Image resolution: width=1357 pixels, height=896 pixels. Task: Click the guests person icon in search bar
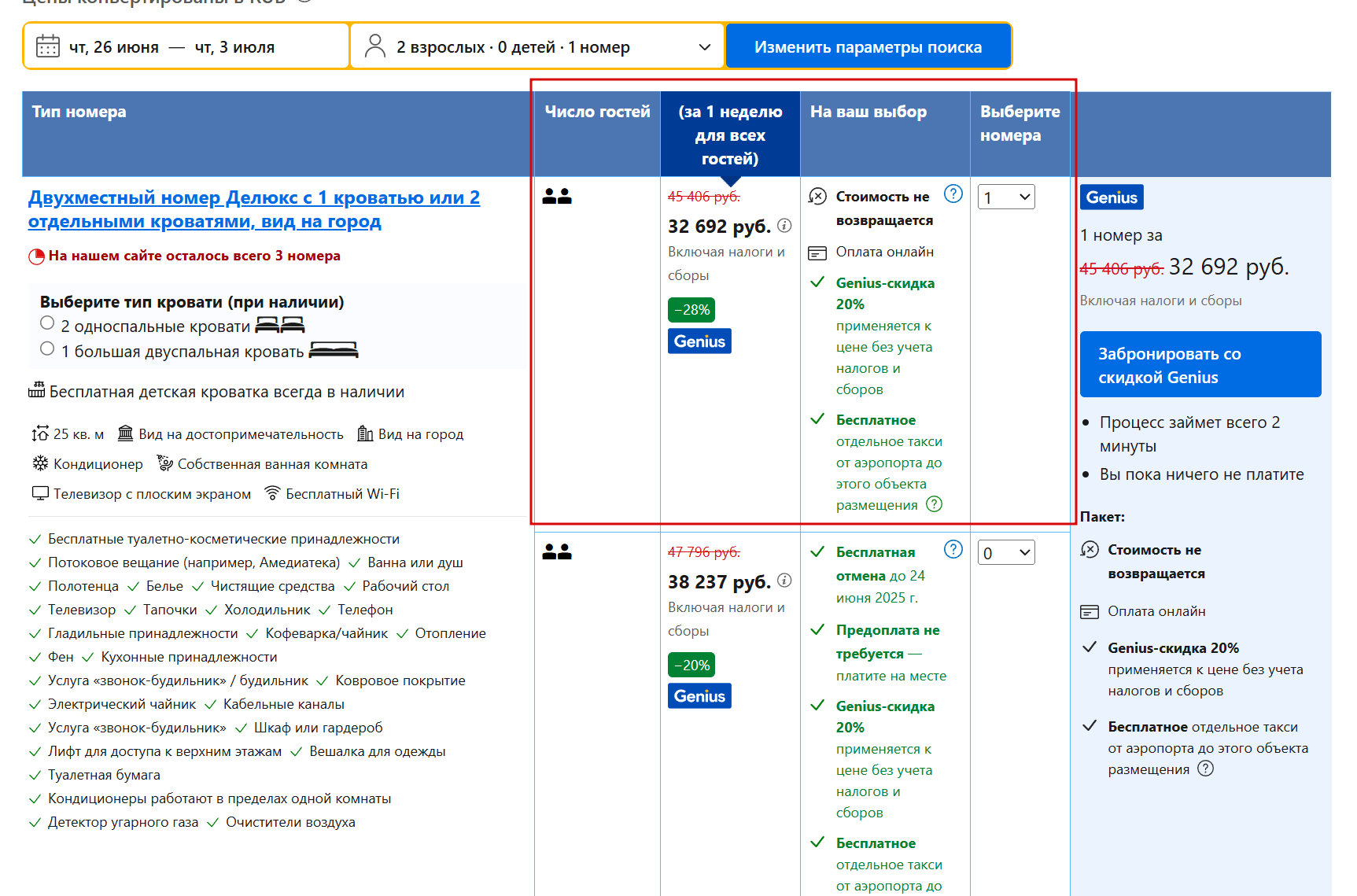tap(375, 46)
